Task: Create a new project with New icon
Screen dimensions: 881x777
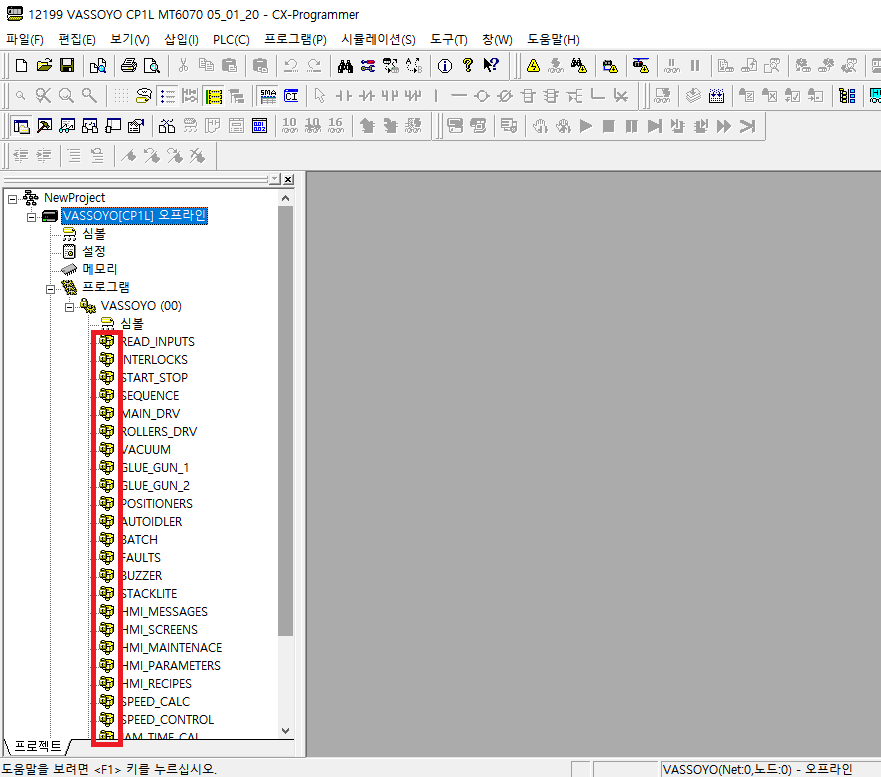Action: pos(21,66)
